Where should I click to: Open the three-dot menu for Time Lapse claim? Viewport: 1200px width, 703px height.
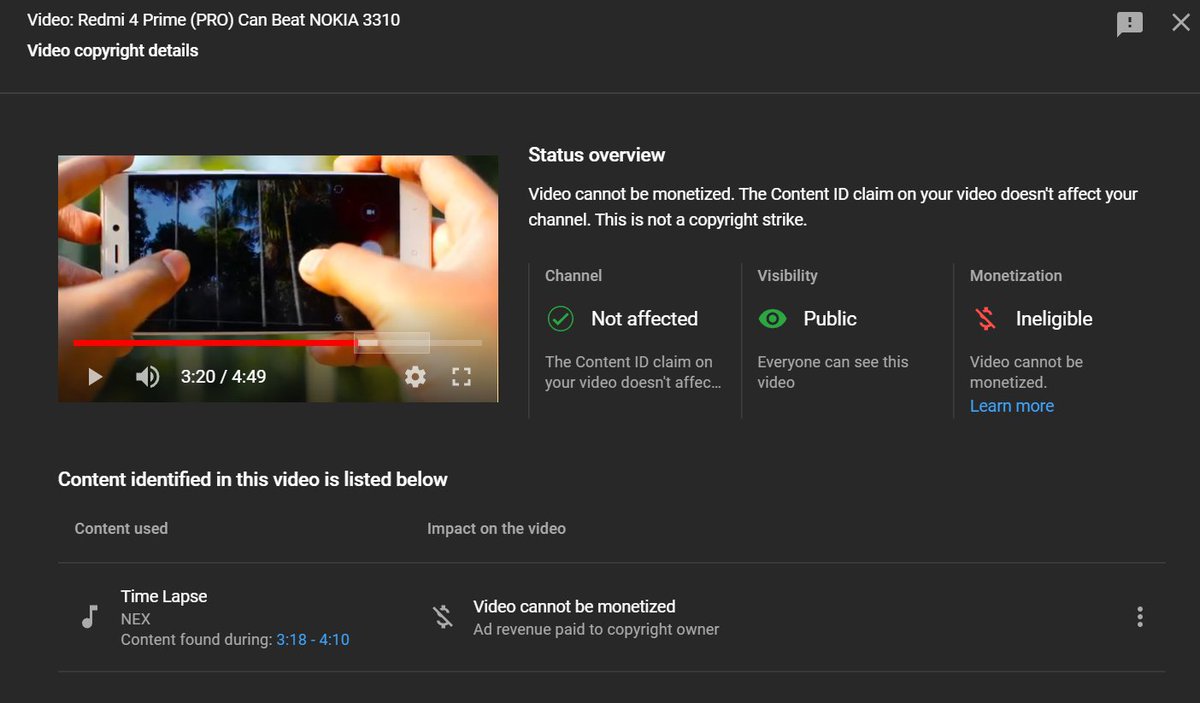point(1140,617)
